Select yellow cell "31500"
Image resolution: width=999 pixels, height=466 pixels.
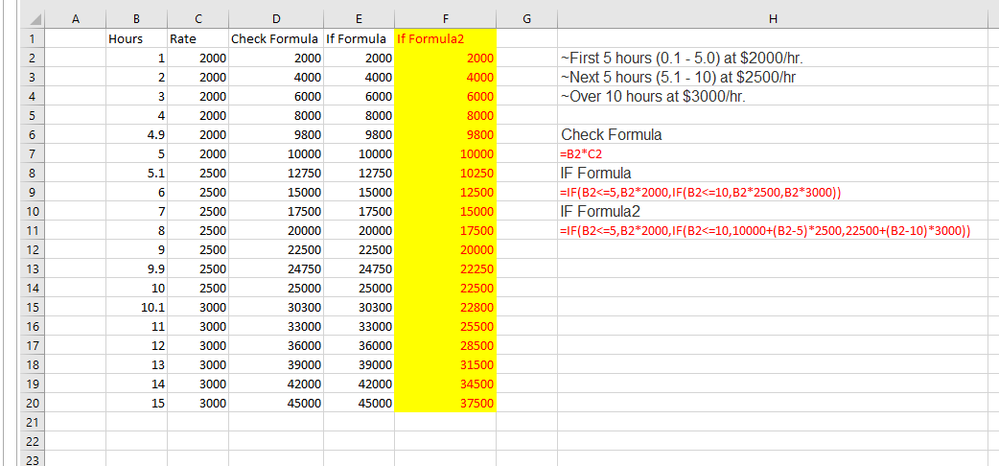pyautogui.click(x=445, y=365)
